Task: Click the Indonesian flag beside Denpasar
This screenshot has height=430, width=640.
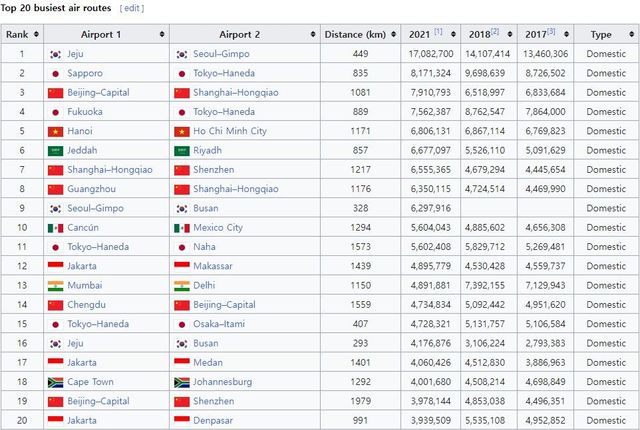Action: tap(182, 420)
